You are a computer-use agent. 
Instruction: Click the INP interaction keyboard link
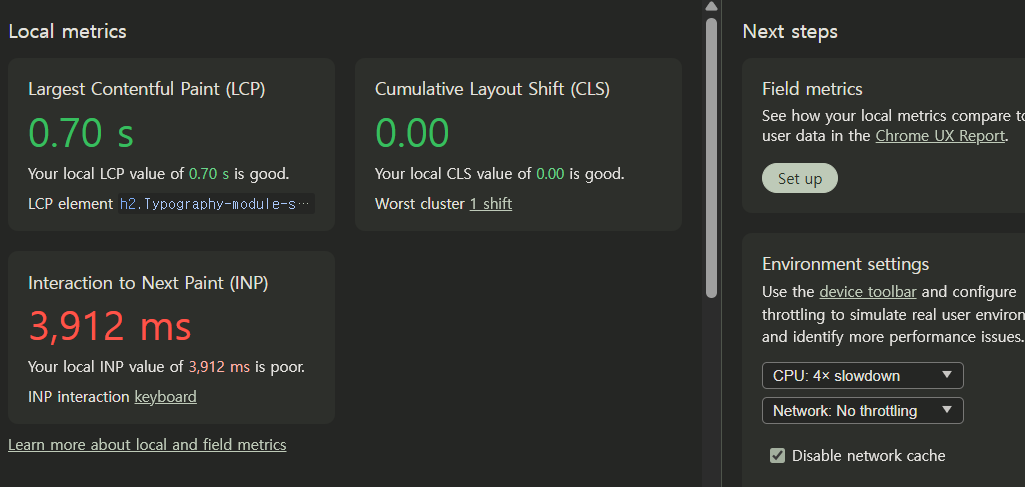[x=165, y=397]
